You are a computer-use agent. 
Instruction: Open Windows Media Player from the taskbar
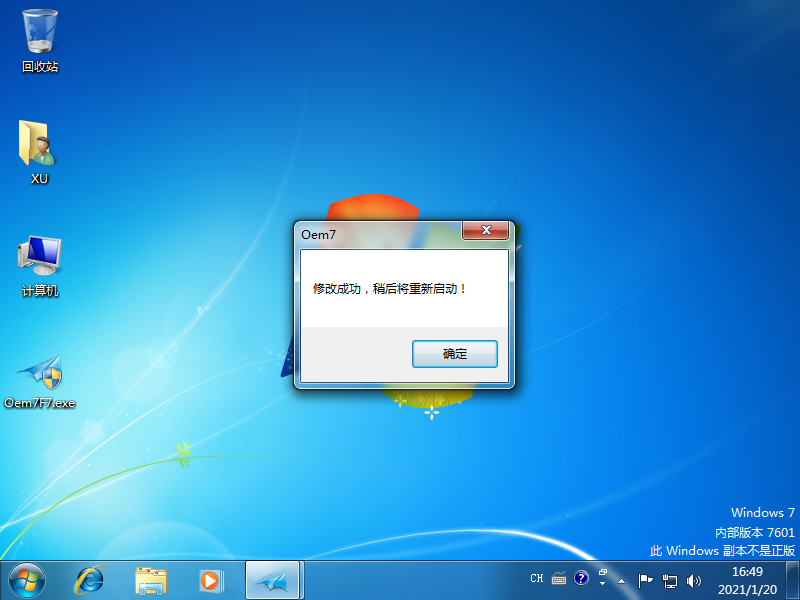[211, 579]
